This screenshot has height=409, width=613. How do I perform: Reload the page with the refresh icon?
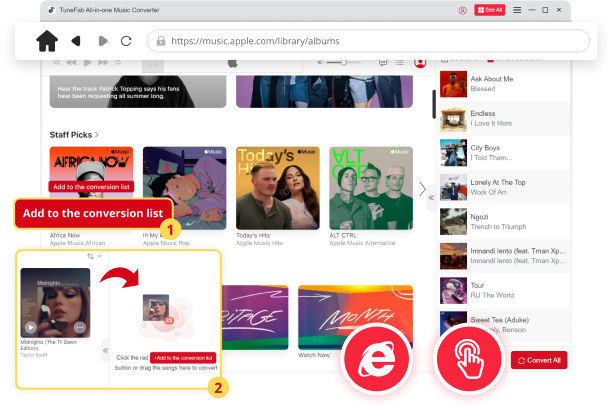(x=126, y=41)
